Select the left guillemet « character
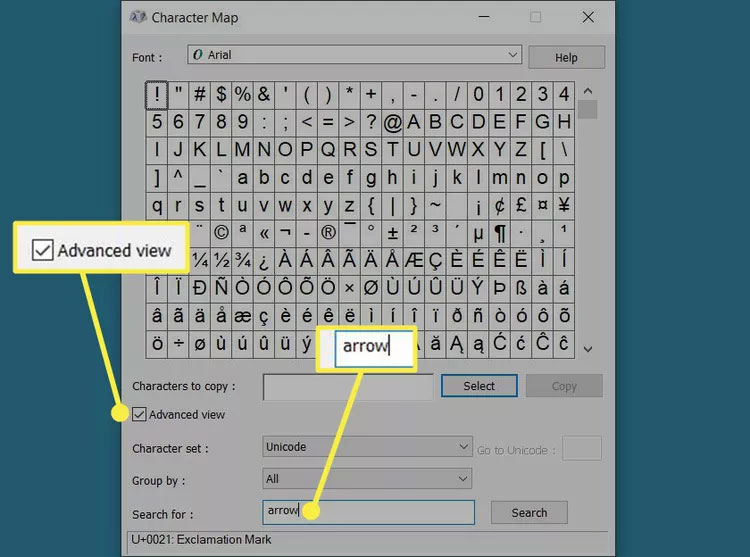750x557 pixels. coord(264,233)
